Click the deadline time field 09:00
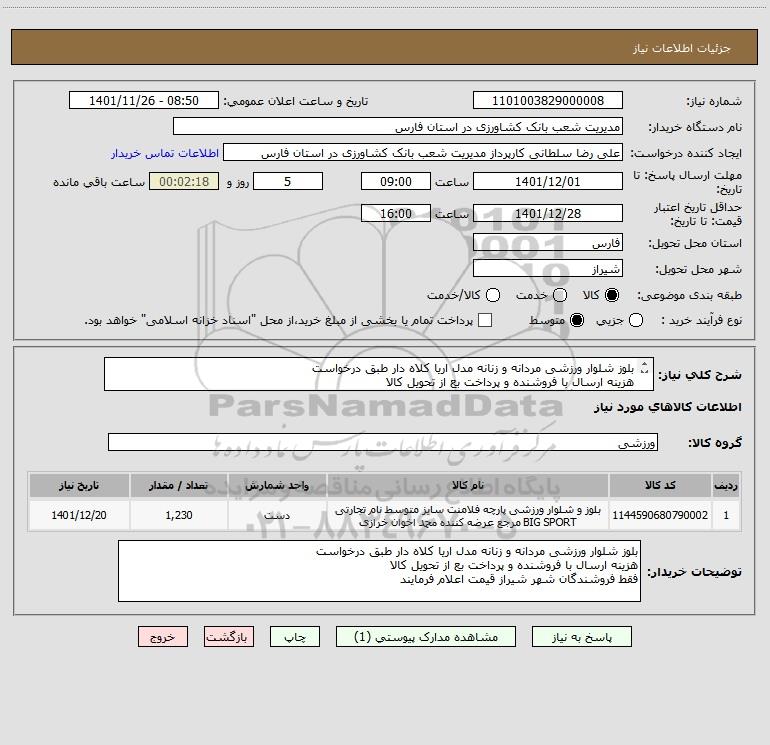 pyautogui.click(x=396, y=181)
